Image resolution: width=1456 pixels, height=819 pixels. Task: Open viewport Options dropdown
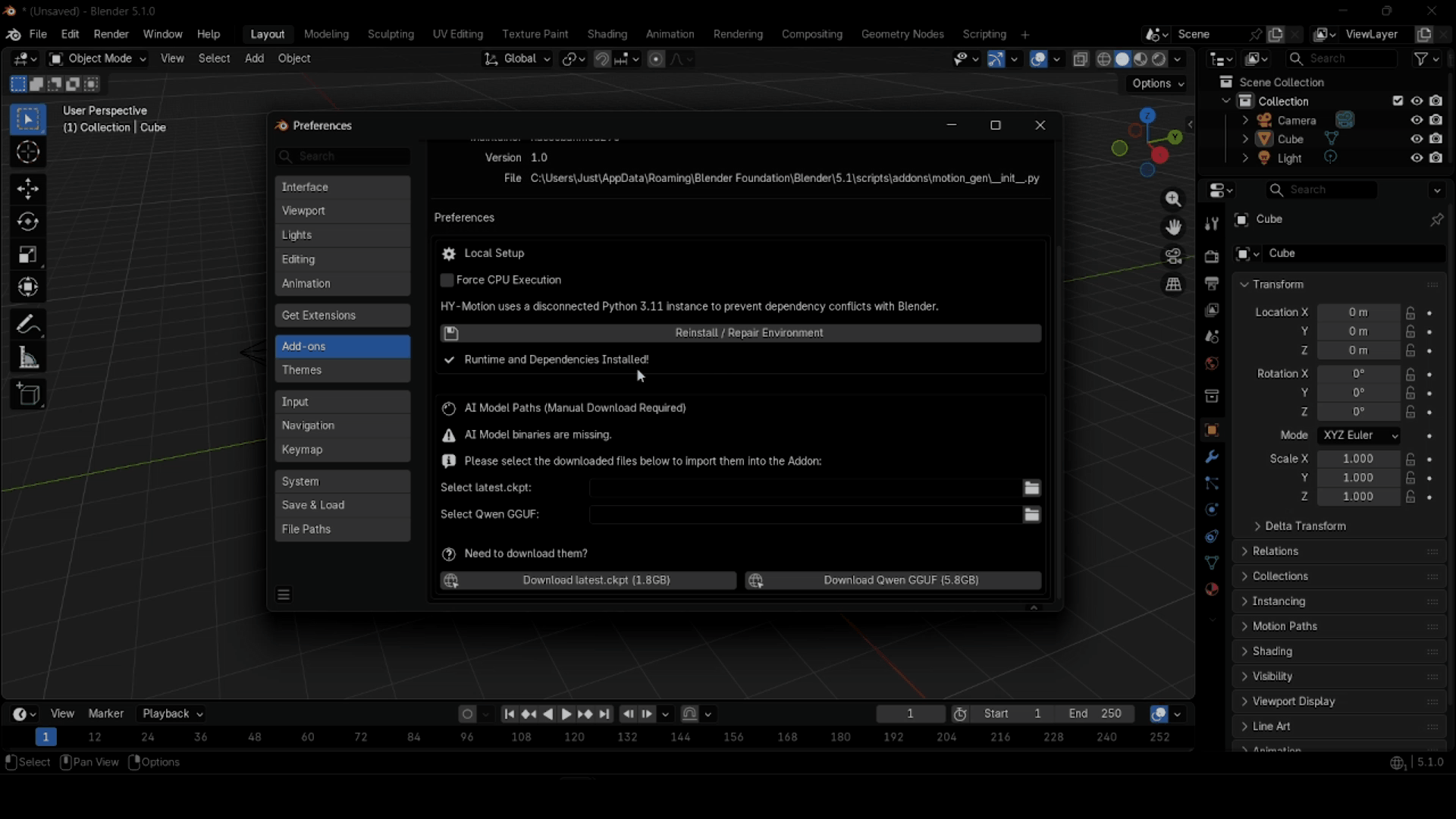[x=1157, y=83]
